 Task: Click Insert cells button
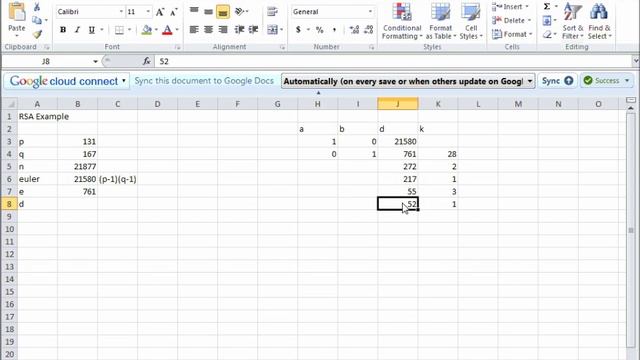tap(511, 7)
